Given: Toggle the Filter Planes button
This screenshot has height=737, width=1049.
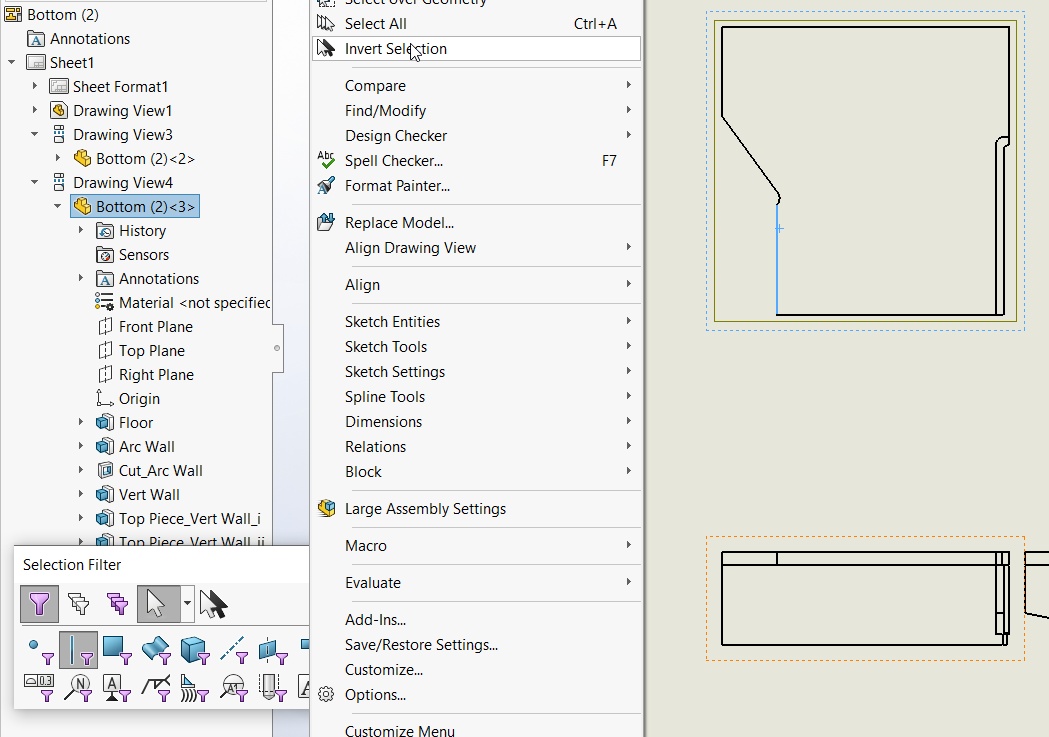Looking at the screenshot, I should [272, 650].
